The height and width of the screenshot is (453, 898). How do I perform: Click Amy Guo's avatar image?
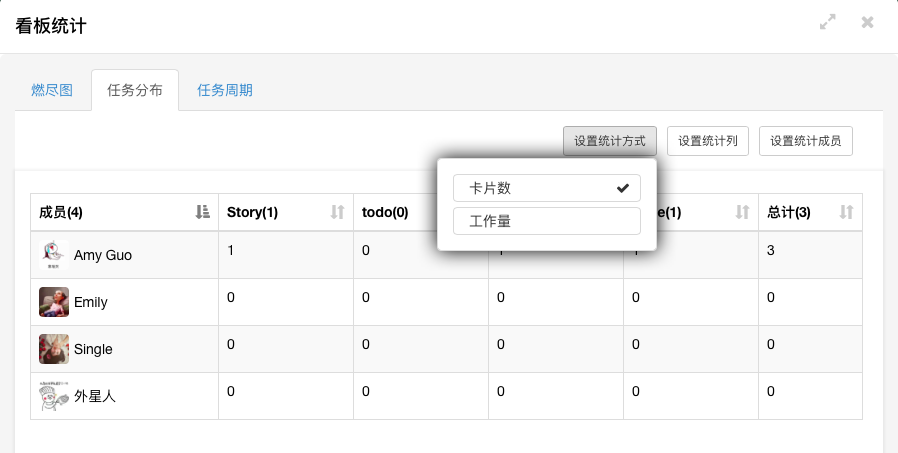click(x=54, y=255)
